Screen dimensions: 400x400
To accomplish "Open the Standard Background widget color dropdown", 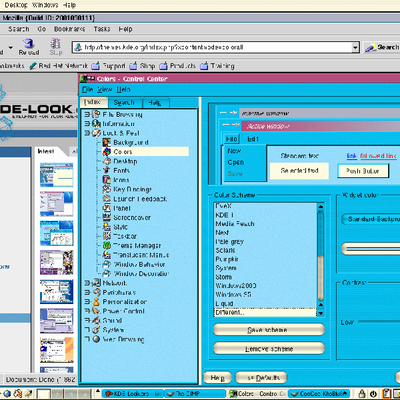I will (371, 219).
